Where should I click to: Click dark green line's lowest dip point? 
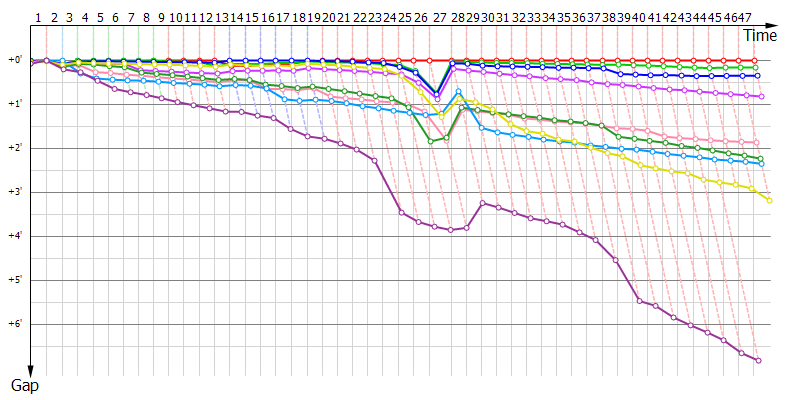coord(431,141)
